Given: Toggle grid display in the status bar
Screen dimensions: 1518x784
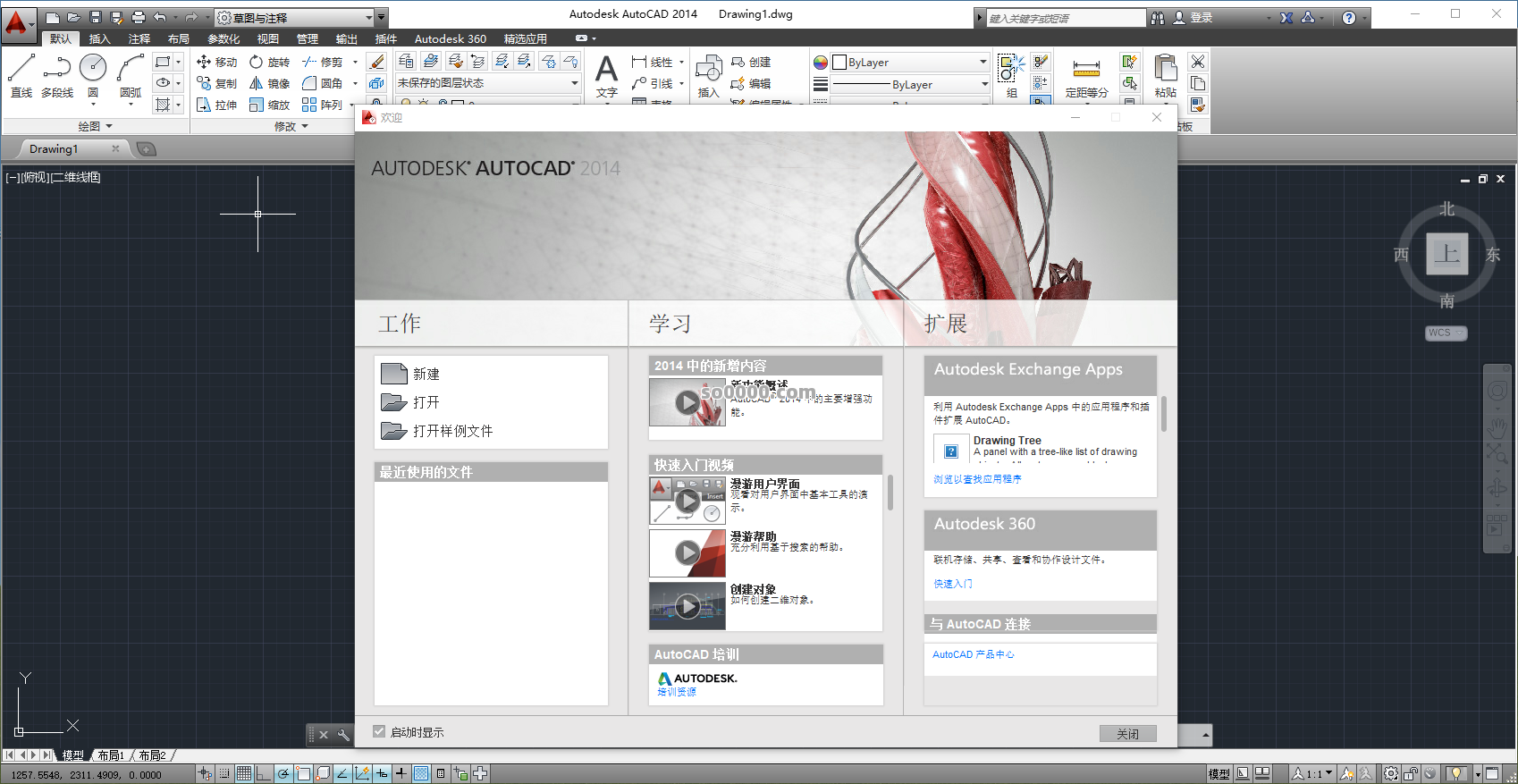Looking at the screenshot, I should pos(244,773).
